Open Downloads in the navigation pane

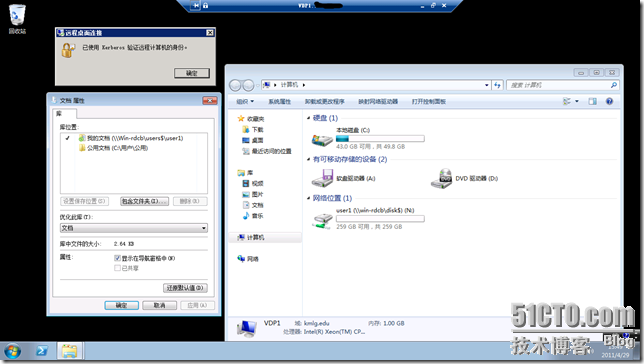click(252, 129)
